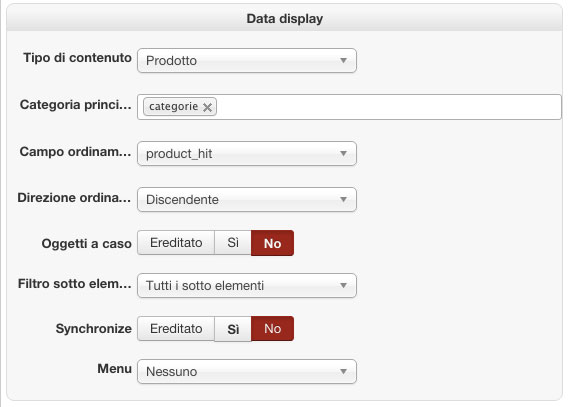Screen dimensions: 569x407
Task: Click the Tutti i sotto elementi arrow
Action: coord(343,285)
